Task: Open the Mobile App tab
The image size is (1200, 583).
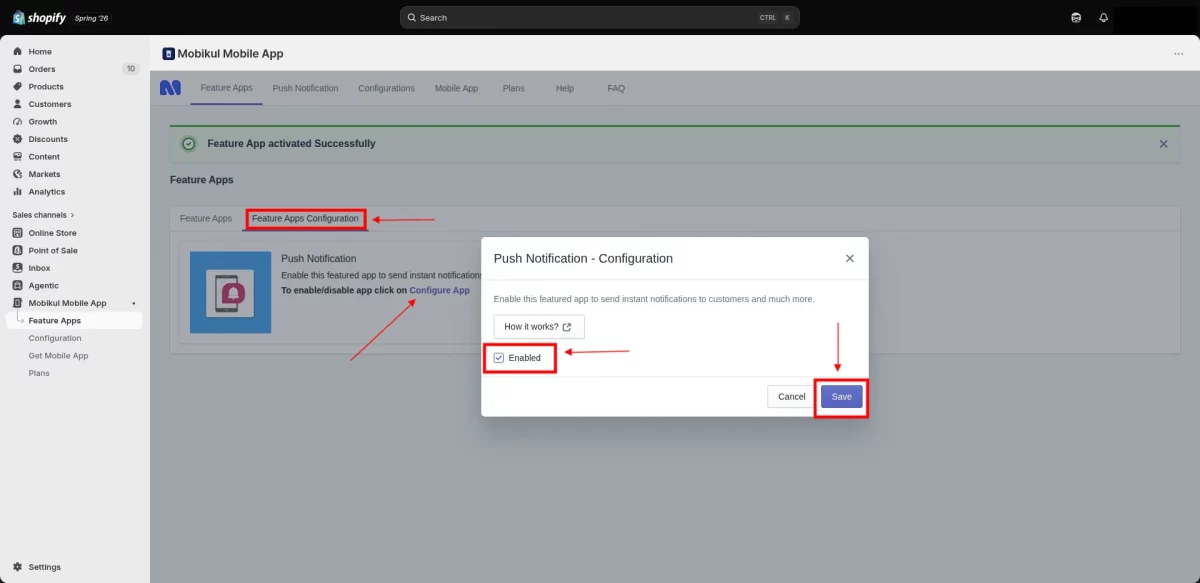Action: 456,88
